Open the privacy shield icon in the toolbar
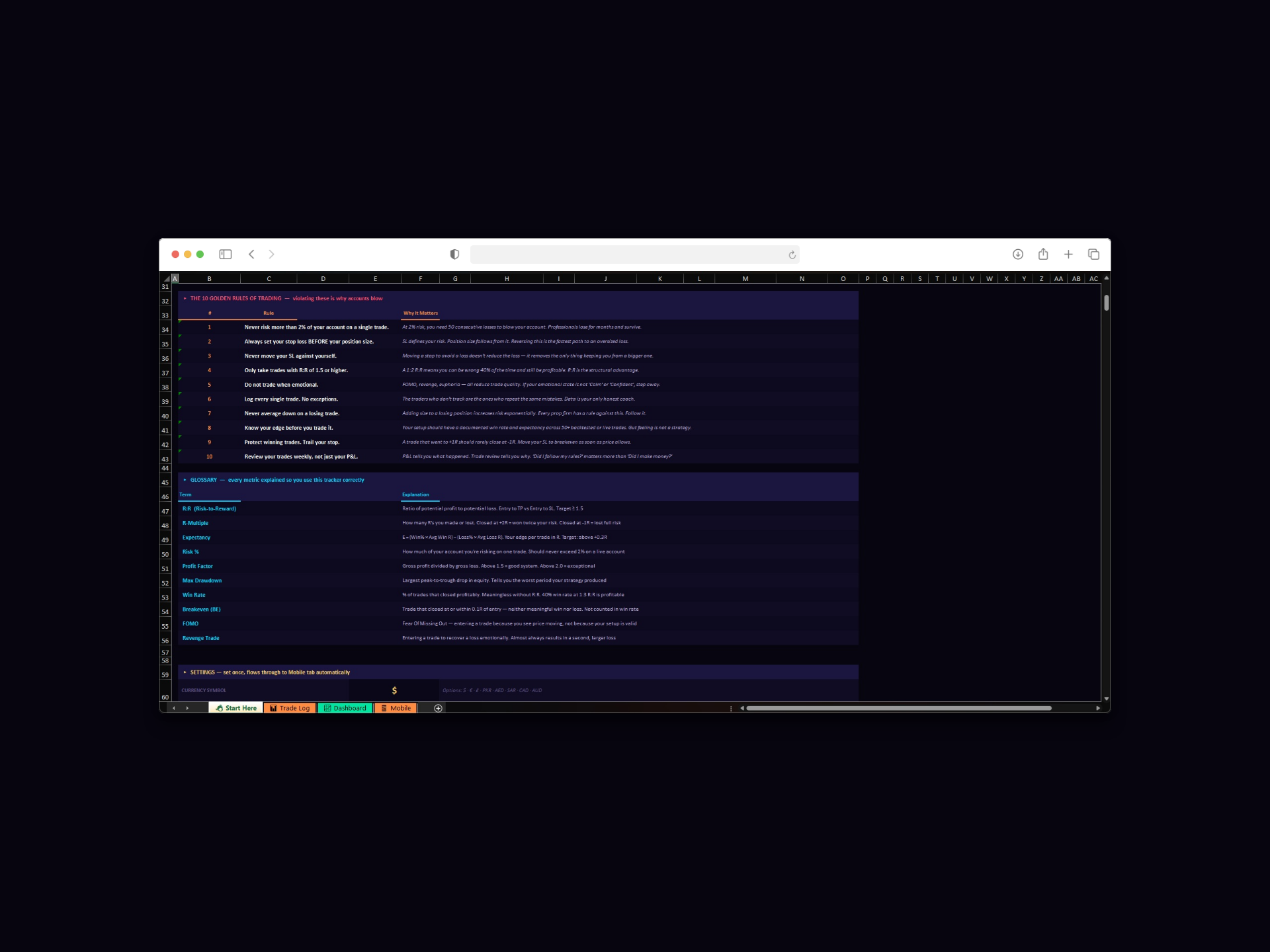 453,254
